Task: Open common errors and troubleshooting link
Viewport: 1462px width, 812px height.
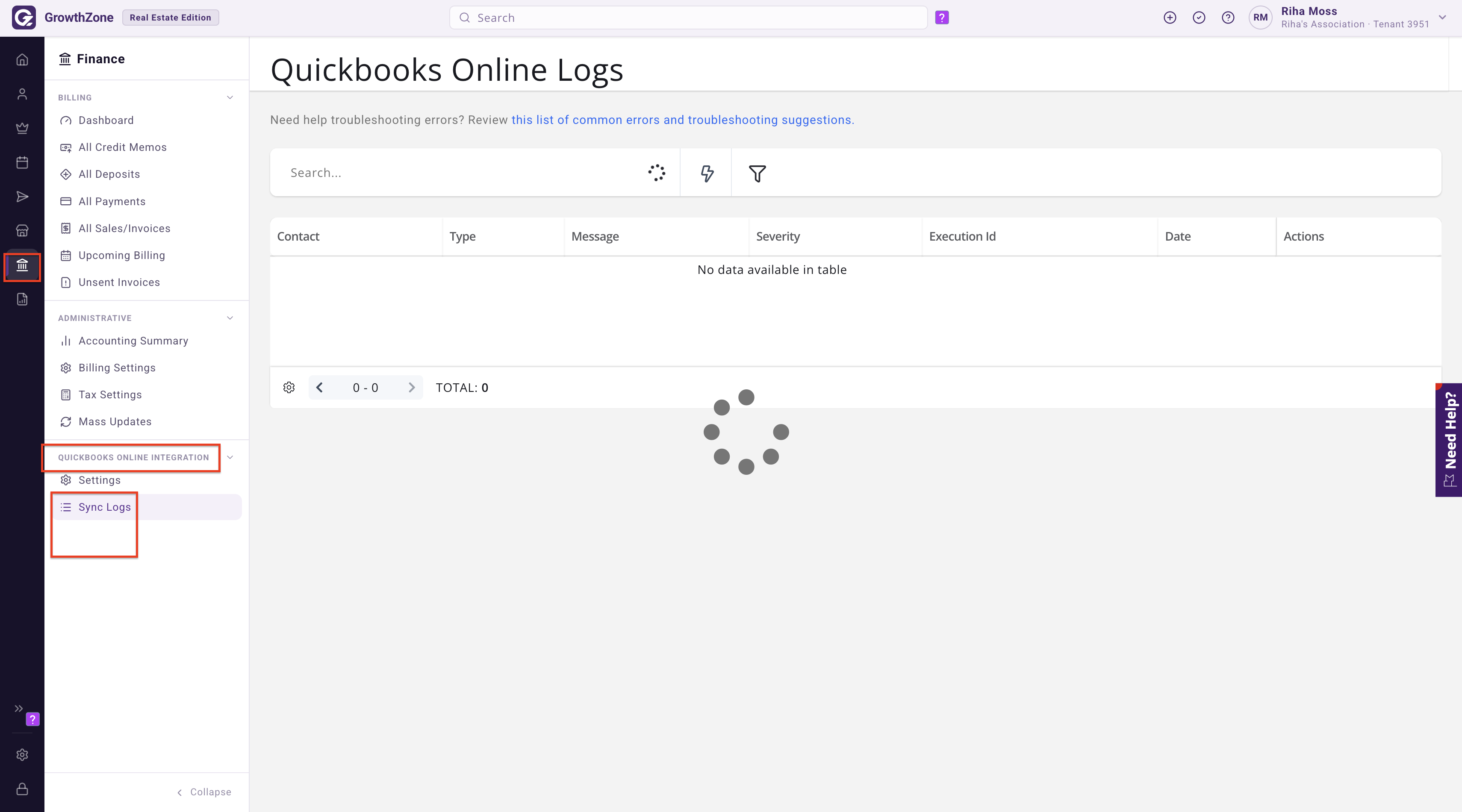Action: (683, 120)
